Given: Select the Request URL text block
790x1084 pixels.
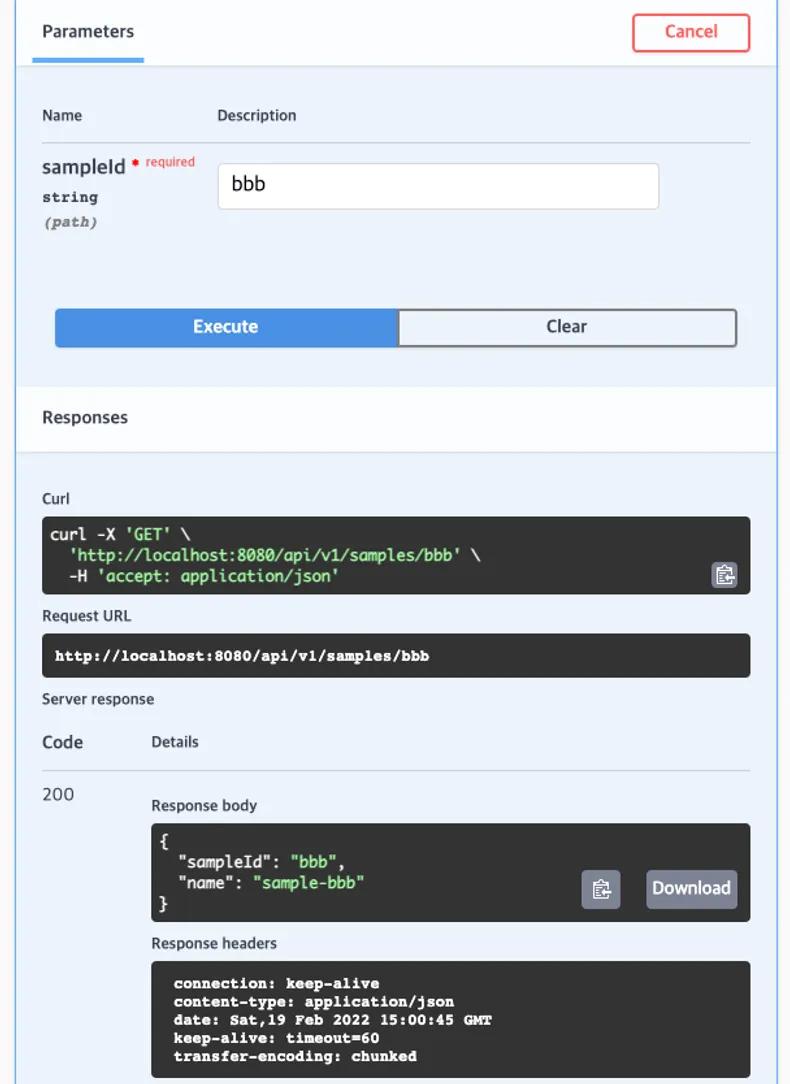Looking at the screenshot, I should click(396, 655).
